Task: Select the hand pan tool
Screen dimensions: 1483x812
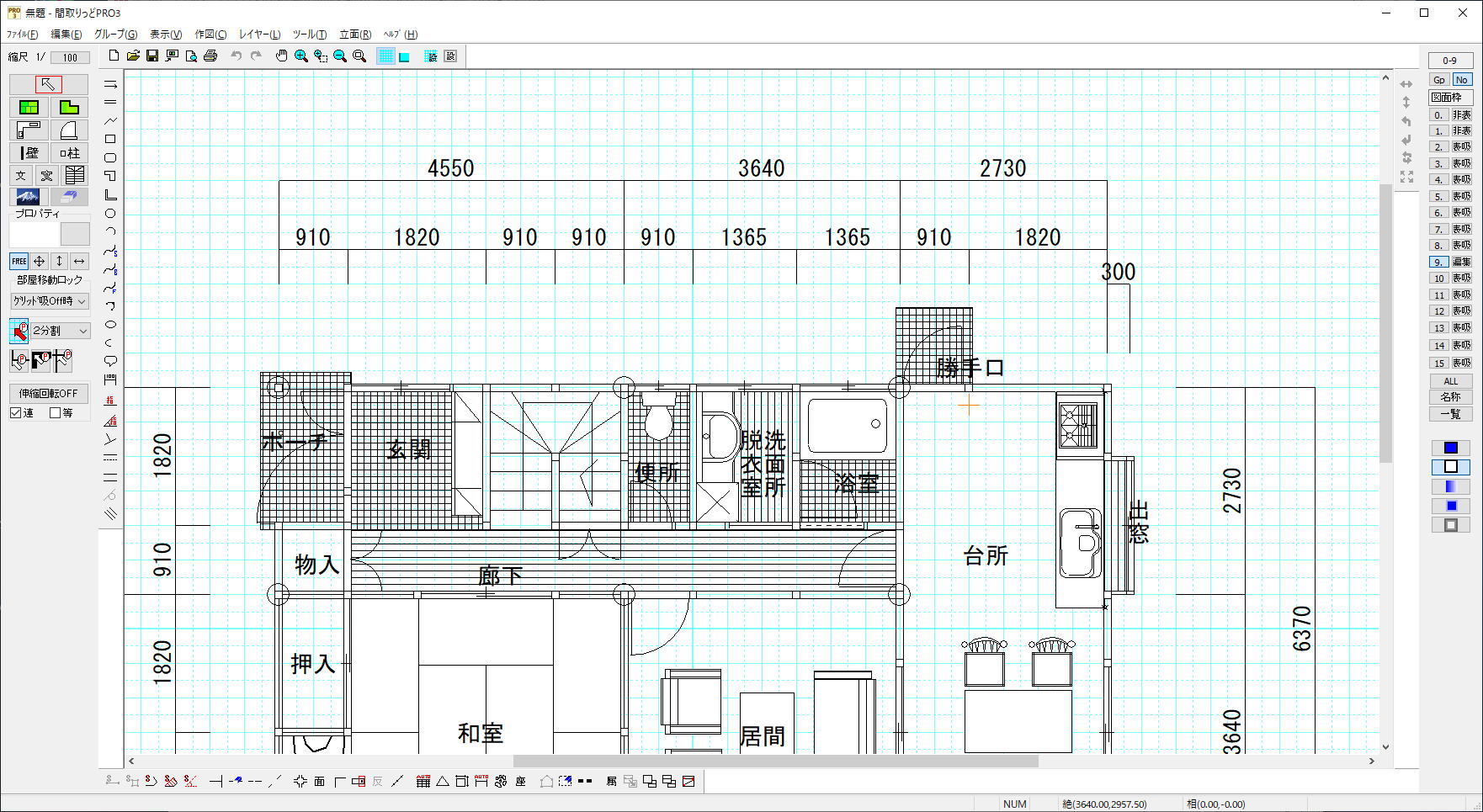Action: (x=282, y=56)
